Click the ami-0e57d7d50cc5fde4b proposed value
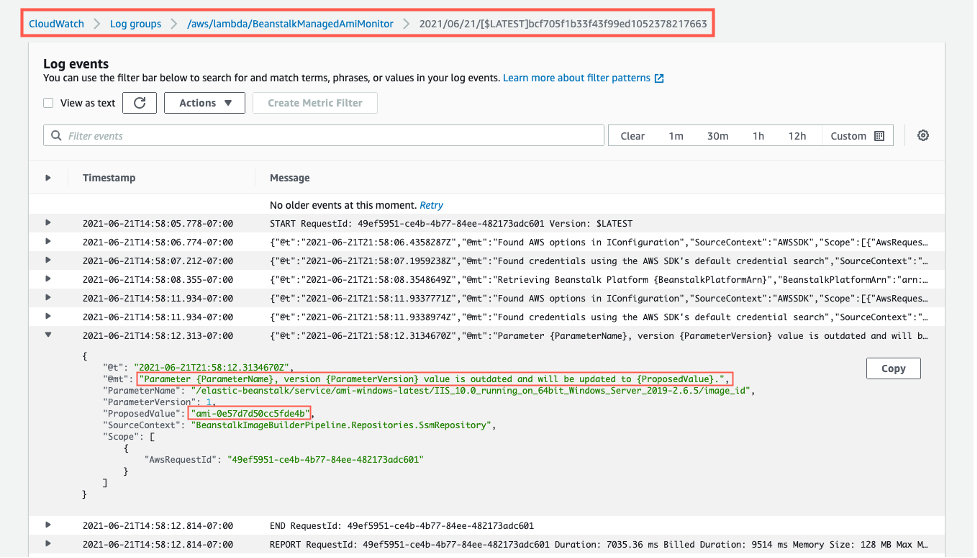Viewport: 977px width, 558px height. [x=250, y=413]
